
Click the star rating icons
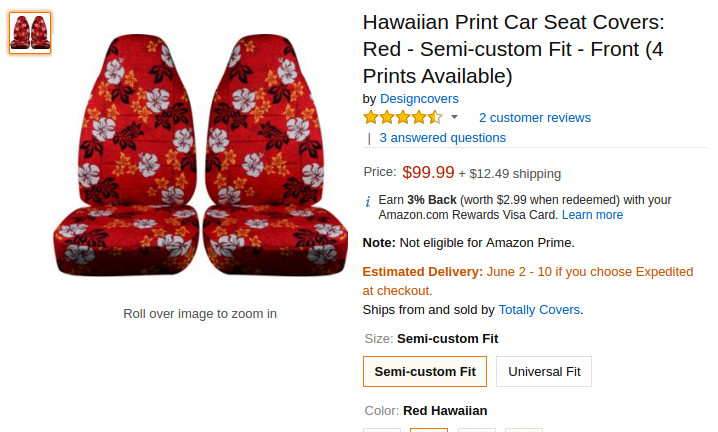[402, 117]
